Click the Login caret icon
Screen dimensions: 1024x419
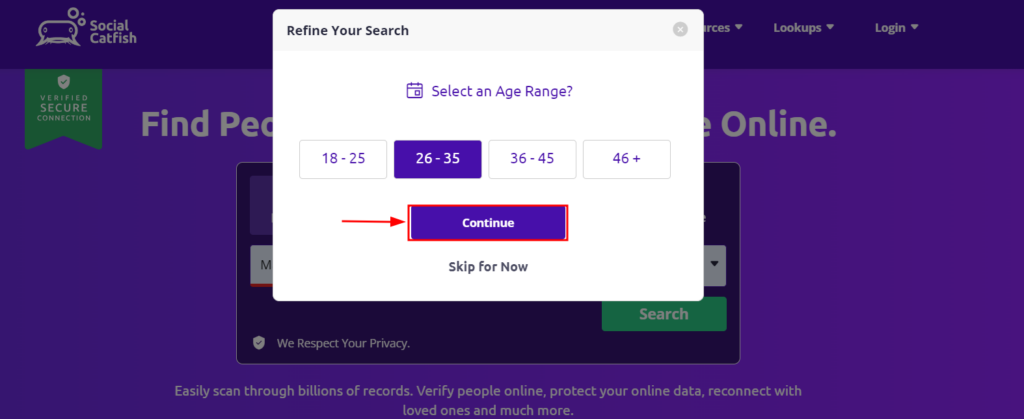click(x=914, y=27)
